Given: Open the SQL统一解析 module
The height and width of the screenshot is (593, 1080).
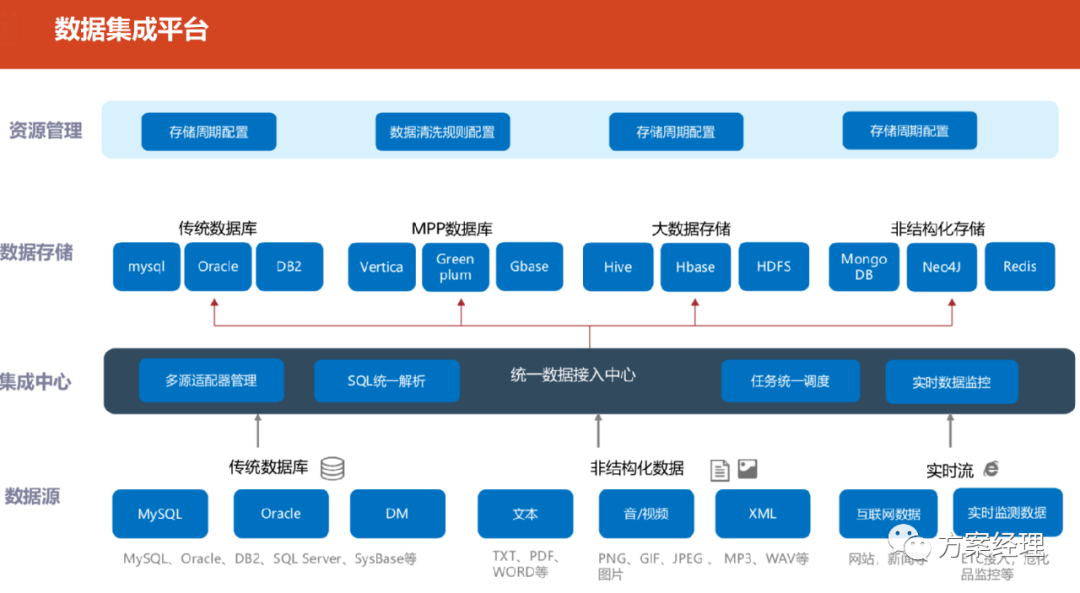Looking at the screenshot, I should (x=386, y=380).
